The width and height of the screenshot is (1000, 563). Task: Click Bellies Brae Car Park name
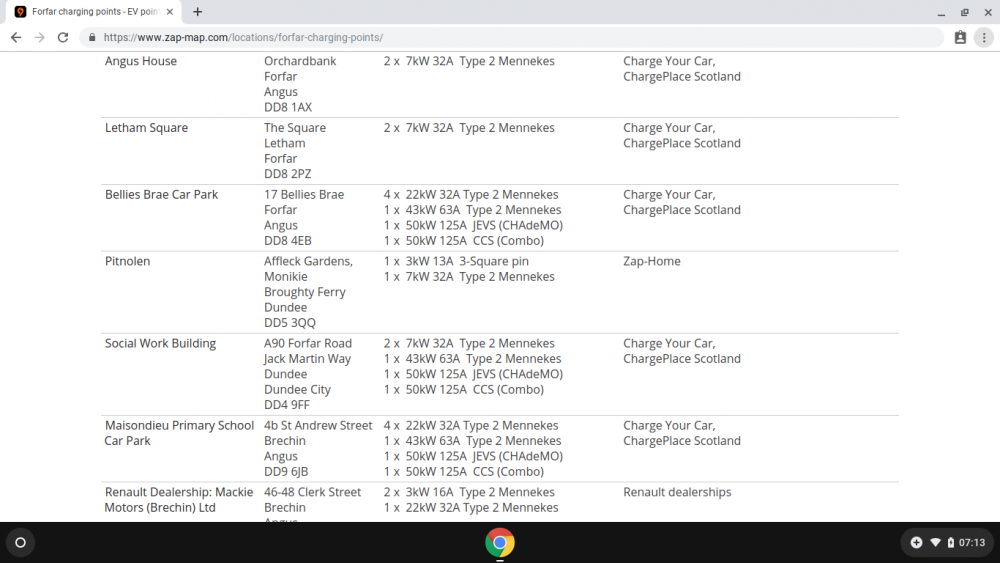[161, 194]
